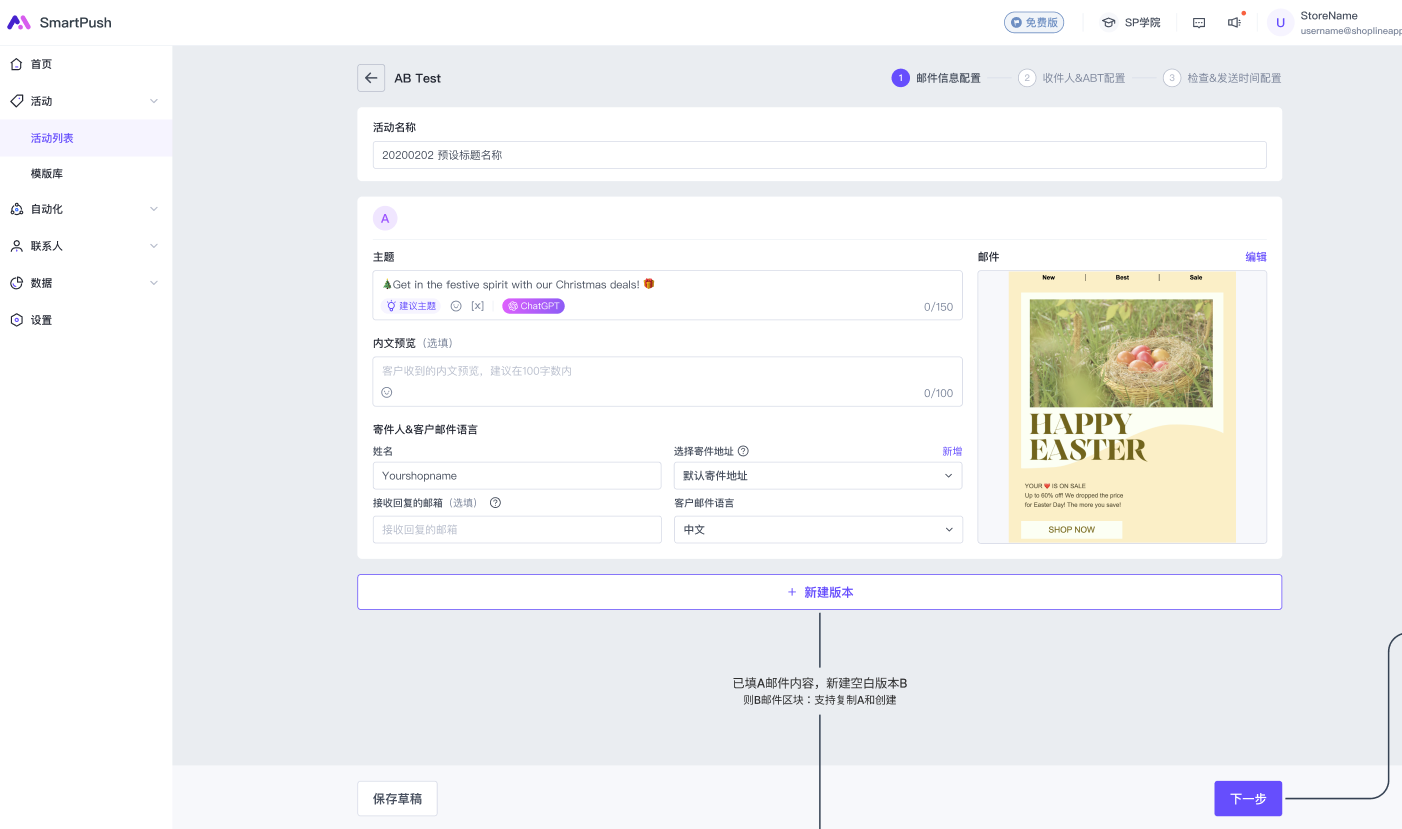
Task: Click the 新建版本 button
Action: 819,592
